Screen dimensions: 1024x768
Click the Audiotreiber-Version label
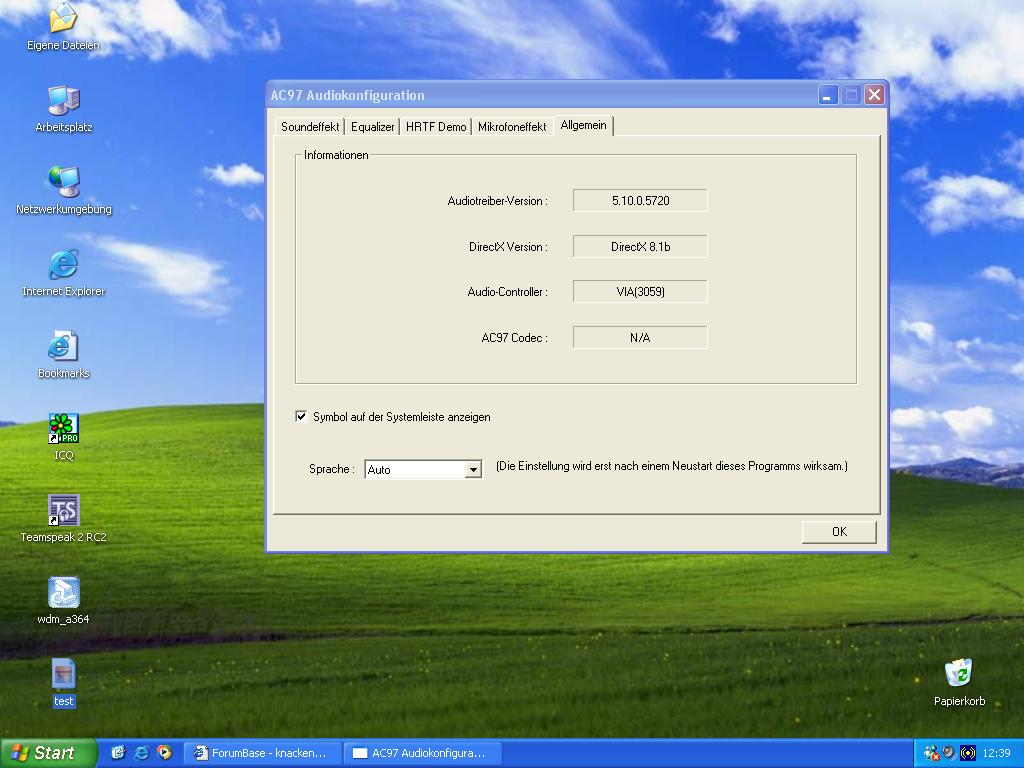click(498, 201)
